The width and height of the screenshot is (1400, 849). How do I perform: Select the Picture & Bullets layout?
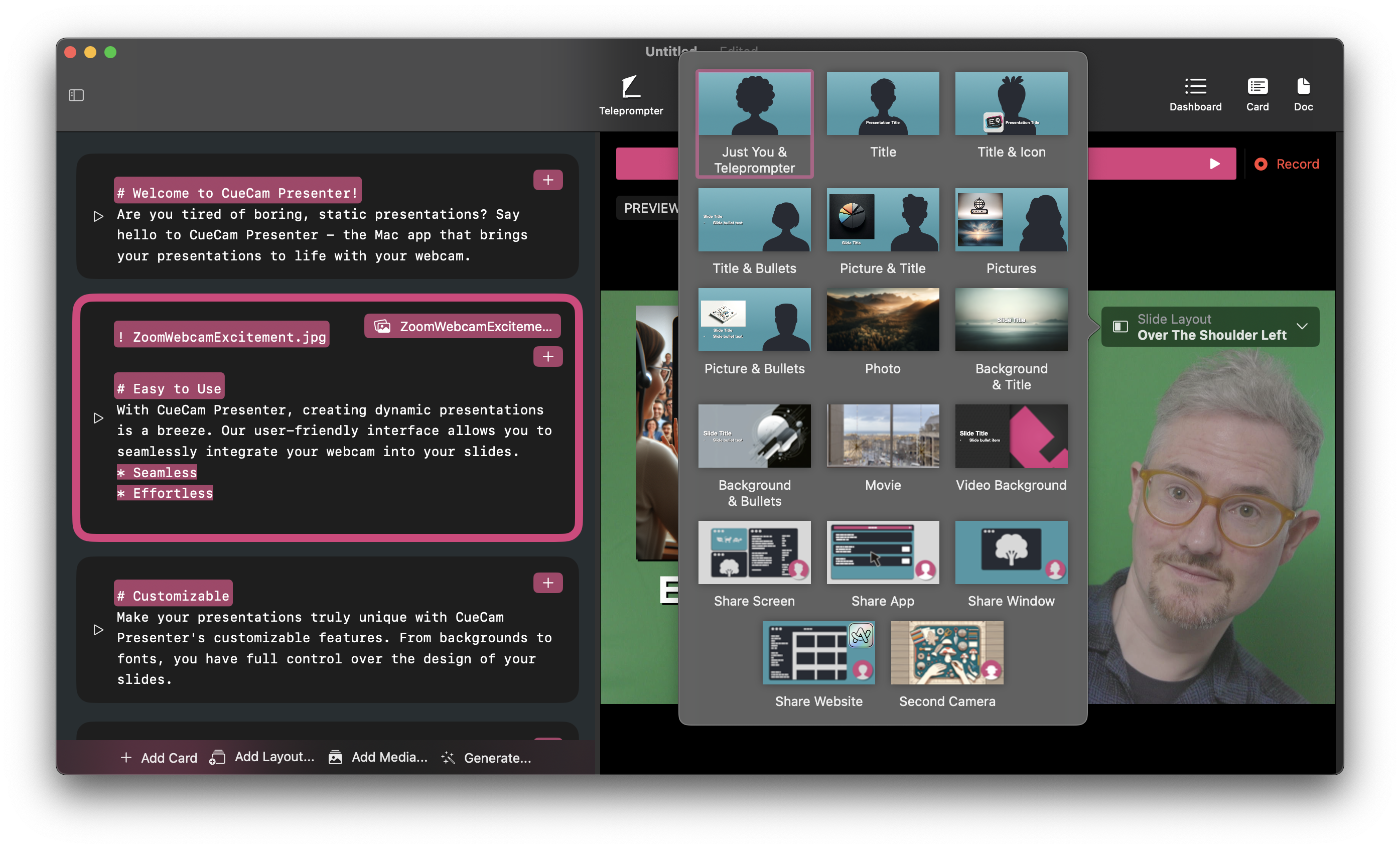pyautogui.click(x=754, y=332)
